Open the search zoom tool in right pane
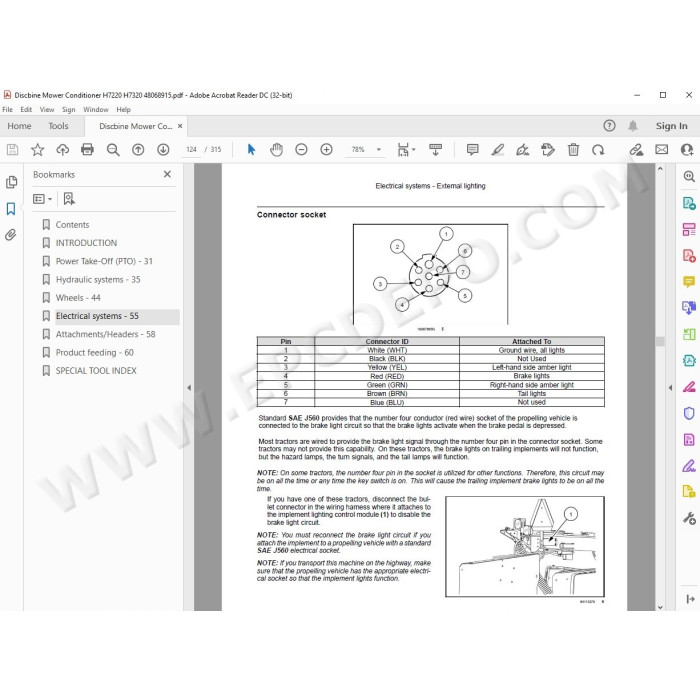This screenshot has width=700, height=700. tap(689, 177)
